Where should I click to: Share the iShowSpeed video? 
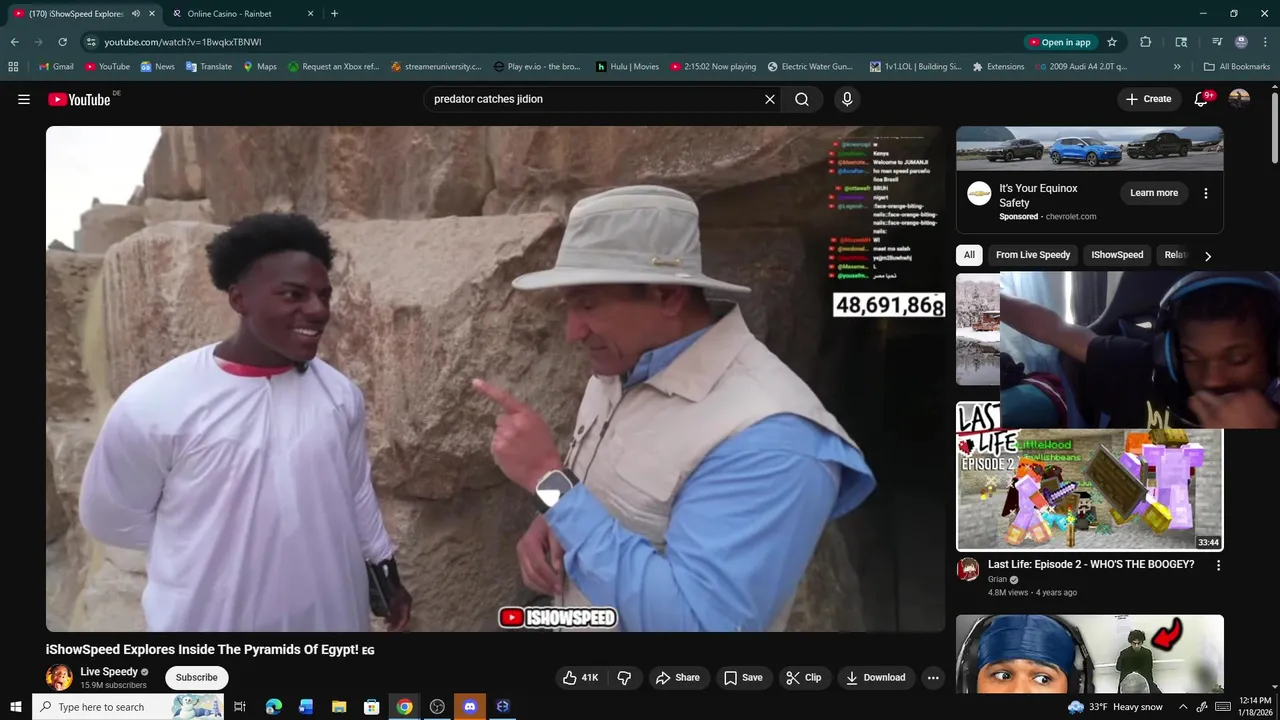click(678, 677)
